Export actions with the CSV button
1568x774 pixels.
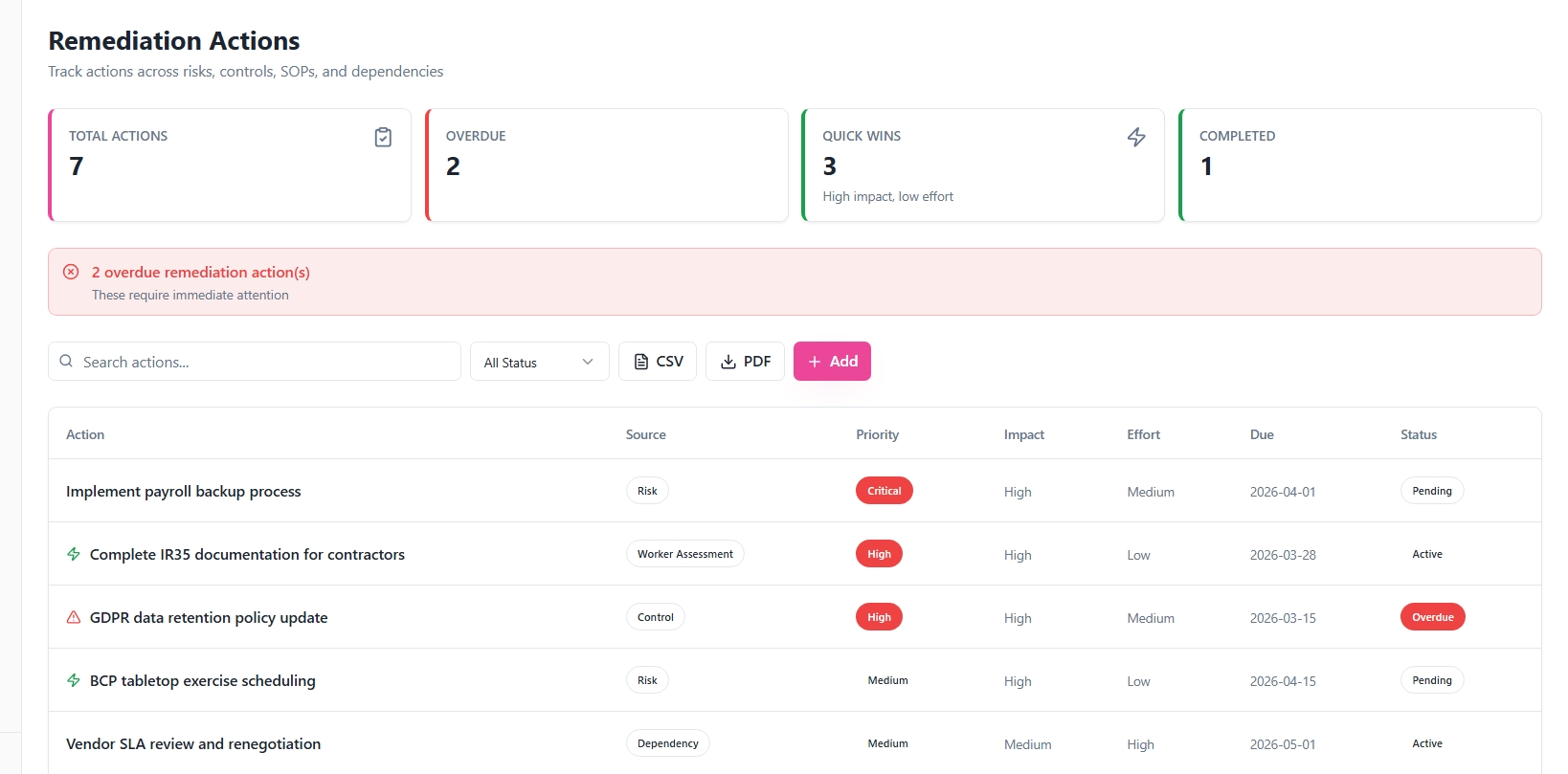pyautogui.click(x=658, y=362)
